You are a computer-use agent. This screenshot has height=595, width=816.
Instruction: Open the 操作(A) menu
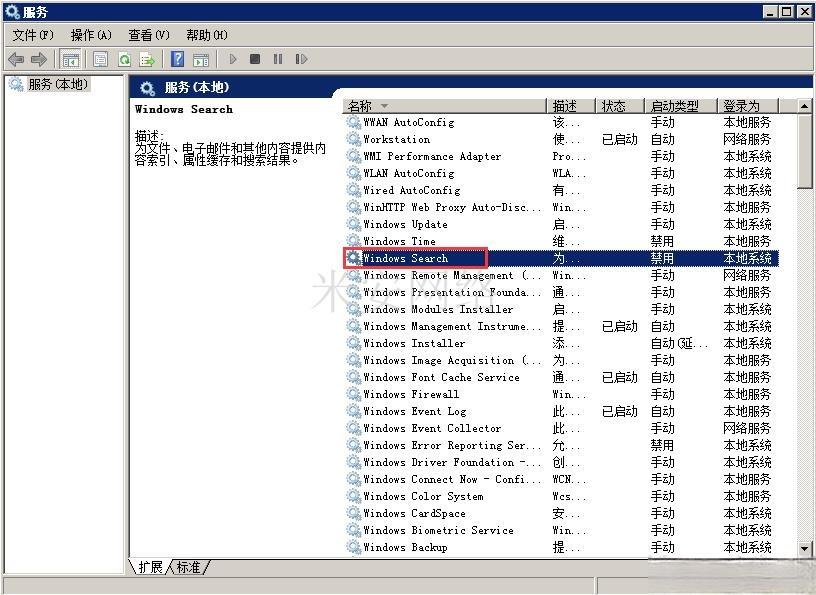(91, 35)
